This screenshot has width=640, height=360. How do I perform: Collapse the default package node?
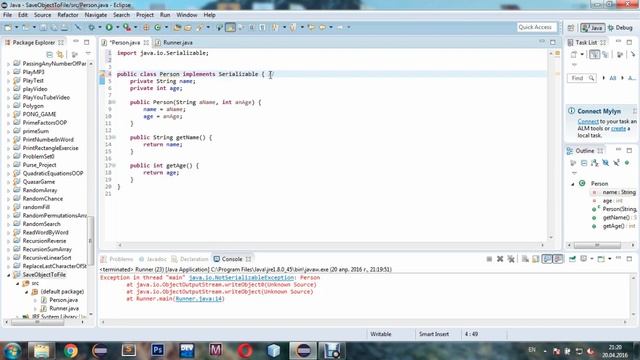[x=27, y=292]
